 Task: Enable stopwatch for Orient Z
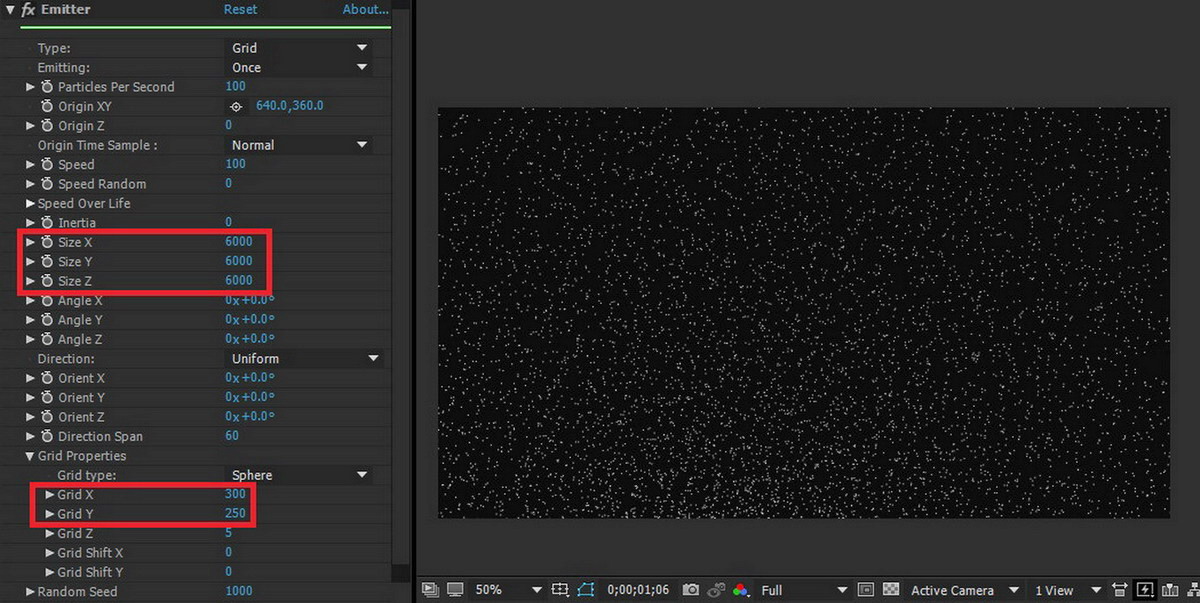click(47, 417)
